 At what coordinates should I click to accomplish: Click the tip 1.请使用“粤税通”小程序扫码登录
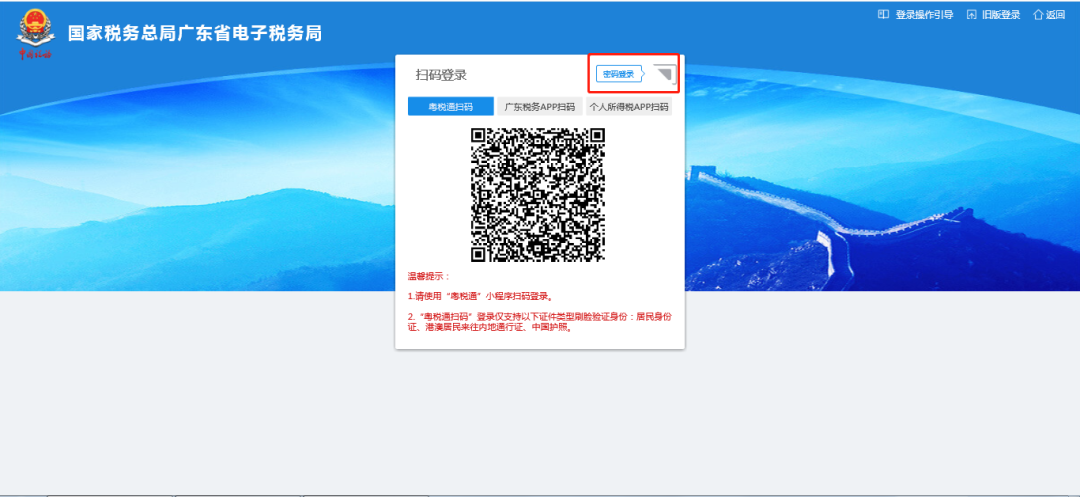481,297
